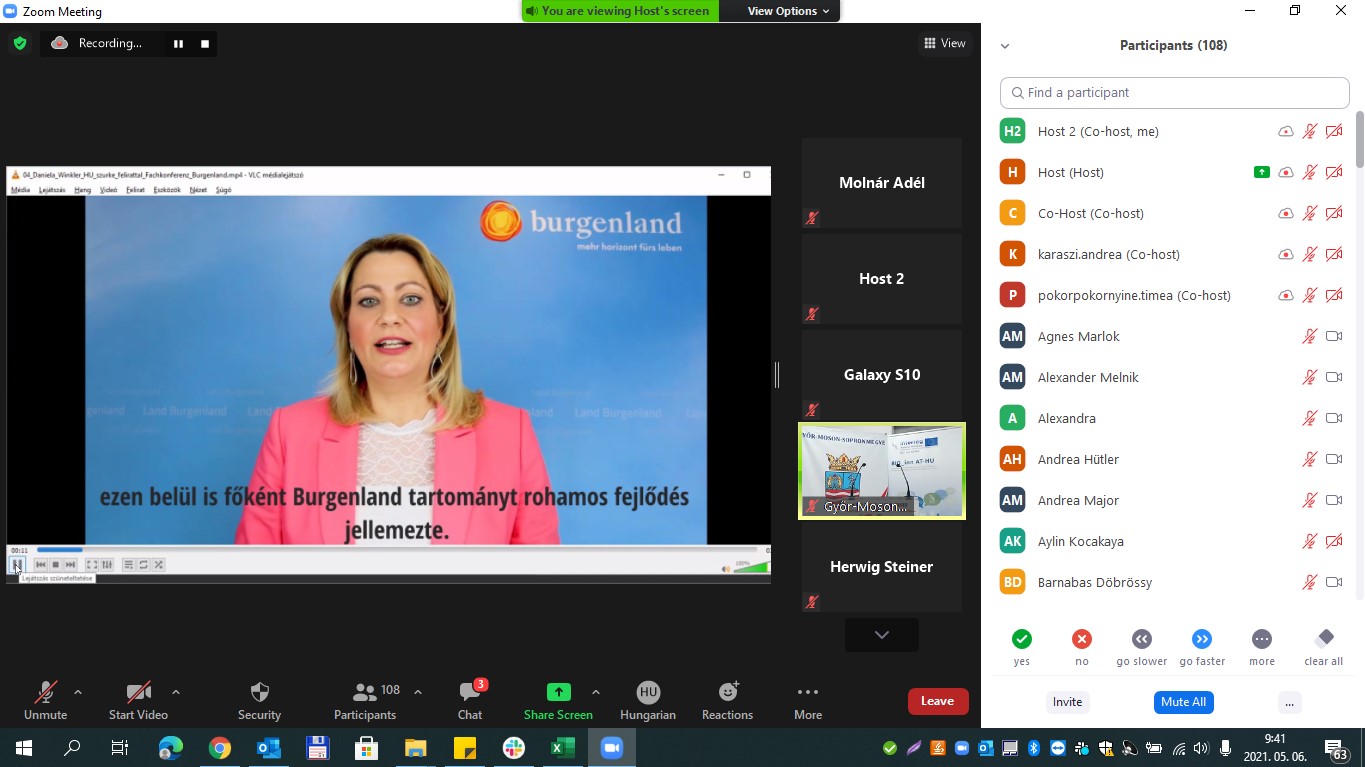Open the View Options dropdown
The image size is (1365, 767).
click(788, 11)
